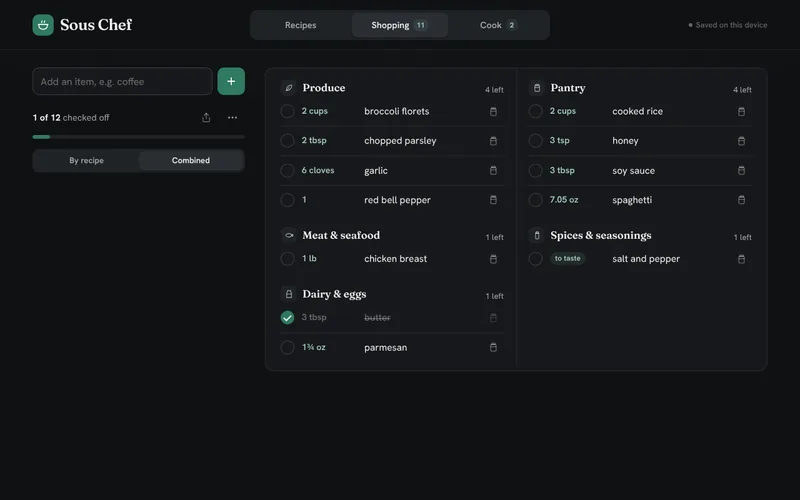
Task: Check off cooked rice
Action: tap(535, 111)
